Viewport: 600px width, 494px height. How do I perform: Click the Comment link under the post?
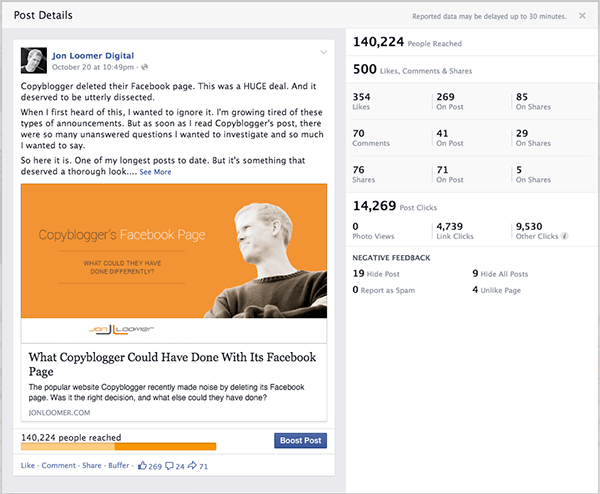[58, 466]
